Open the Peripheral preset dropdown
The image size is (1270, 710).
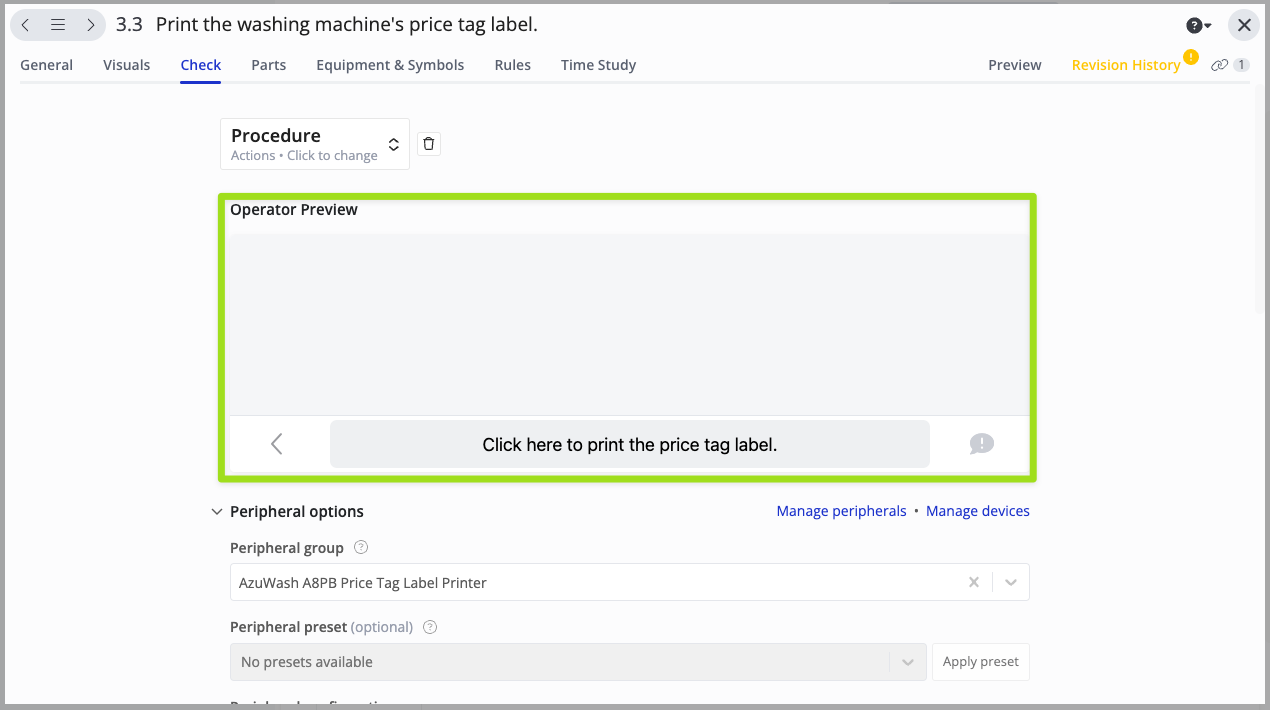907,662
